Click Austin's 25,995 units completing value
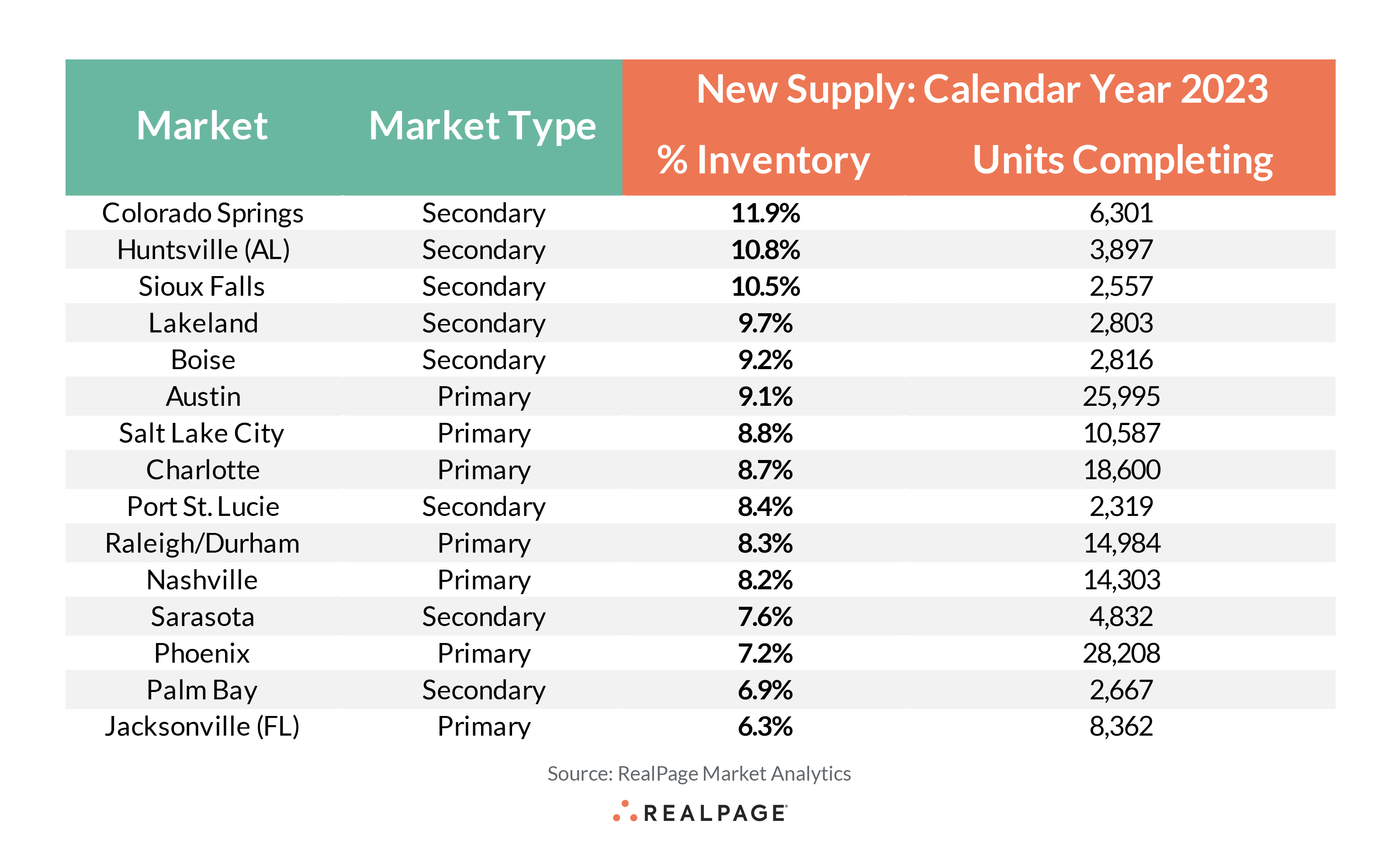Screen dimensions: 1399x868 pyautogui.click(x=1121, y=397)
